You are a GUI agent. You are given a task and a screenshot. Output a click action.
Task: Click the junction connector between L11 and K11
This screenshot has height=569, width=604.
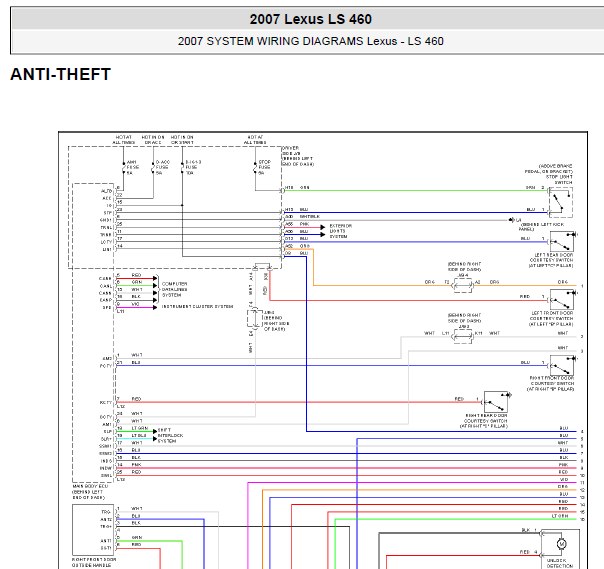(463, 336)
